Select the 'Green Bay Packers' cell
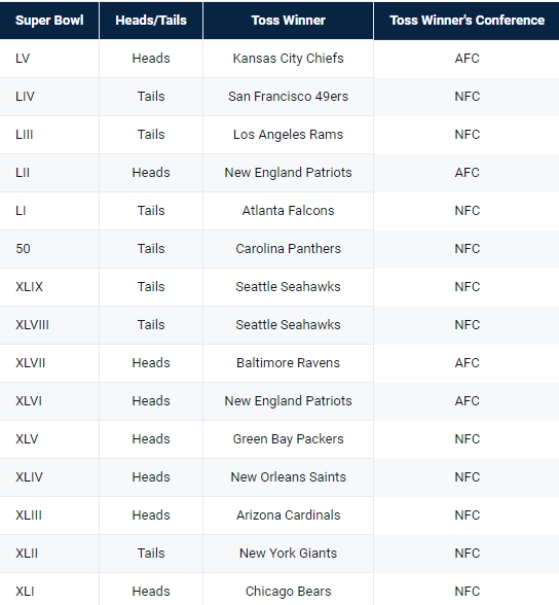Screen dimensions: 559x605 288,439
